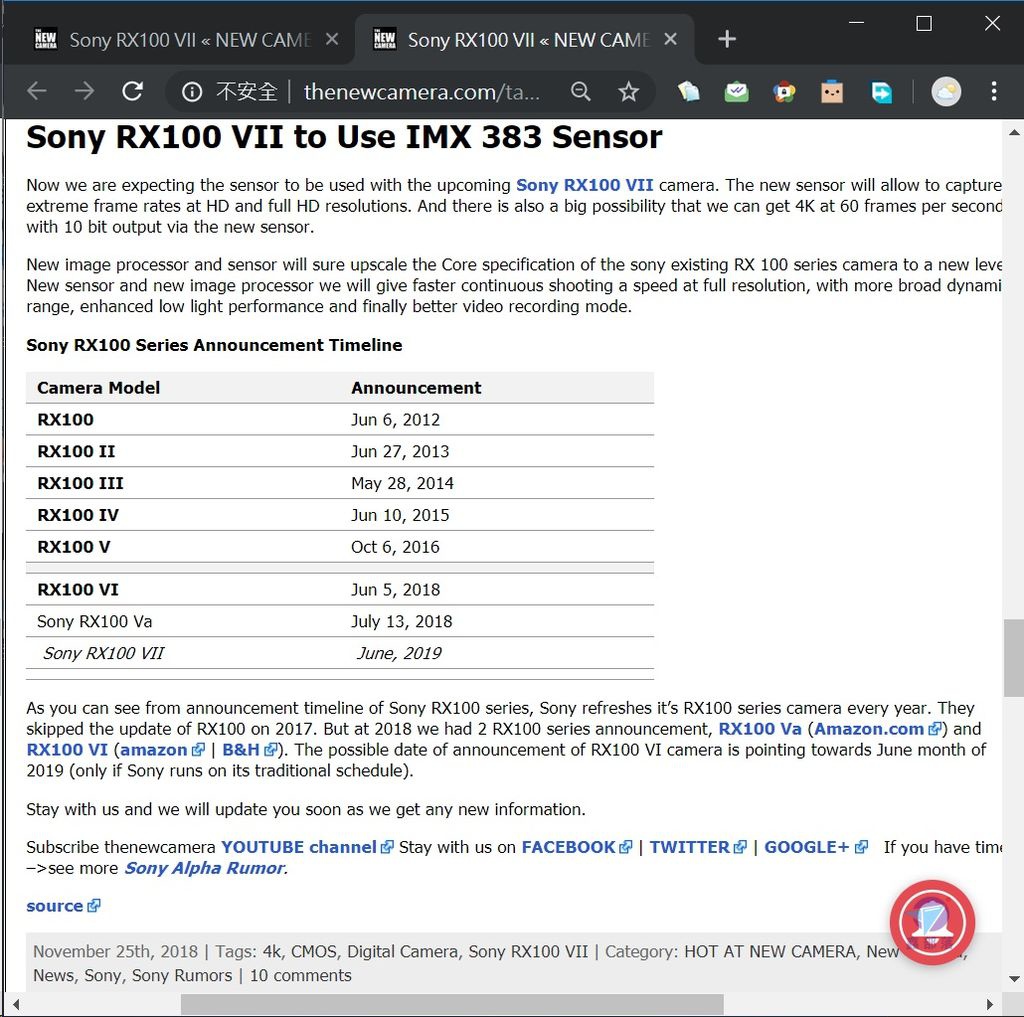
Task: Reload the current page
Action: point(133,91)
